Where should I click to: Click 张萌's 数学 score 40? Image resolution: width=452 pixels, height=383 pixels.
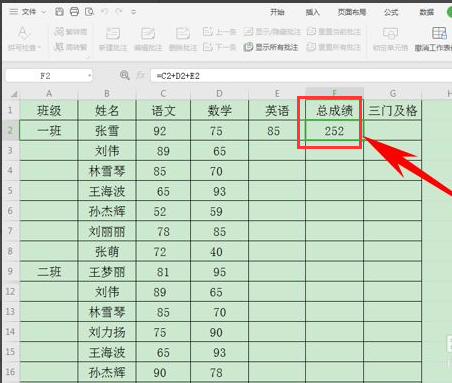(x=219, y=251)
